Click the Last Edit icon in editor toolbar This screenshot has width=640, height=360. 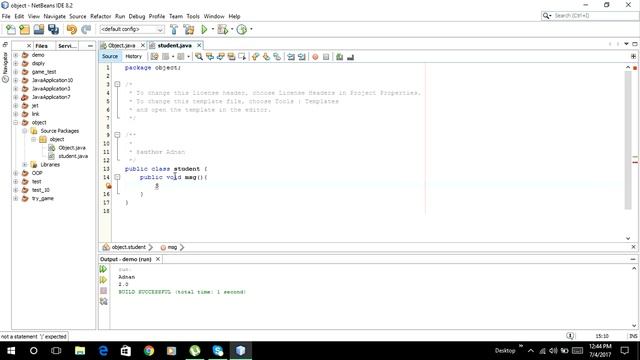pos(154,57)
